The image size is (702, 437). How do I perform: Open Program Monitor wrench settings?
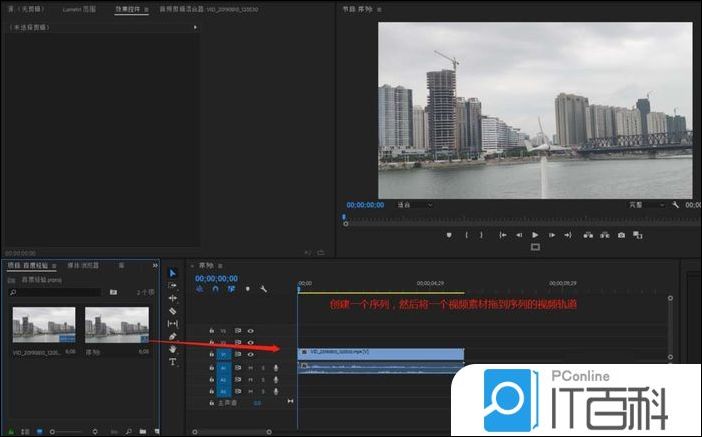[x=676, y=205]
